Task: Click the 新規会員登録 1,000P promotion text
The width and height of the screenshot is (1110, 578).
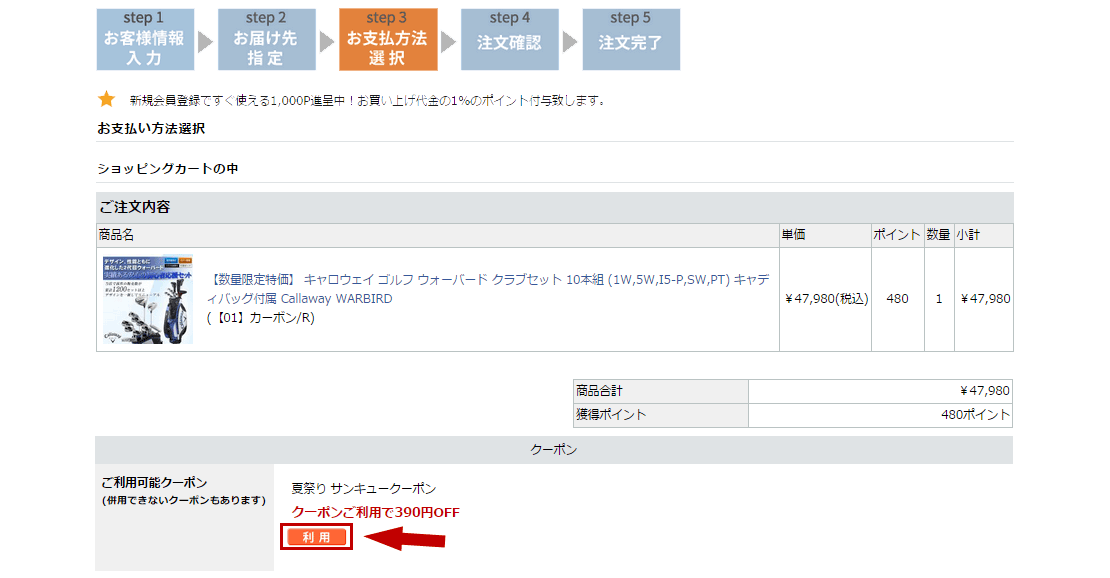Action: (369, 101)
